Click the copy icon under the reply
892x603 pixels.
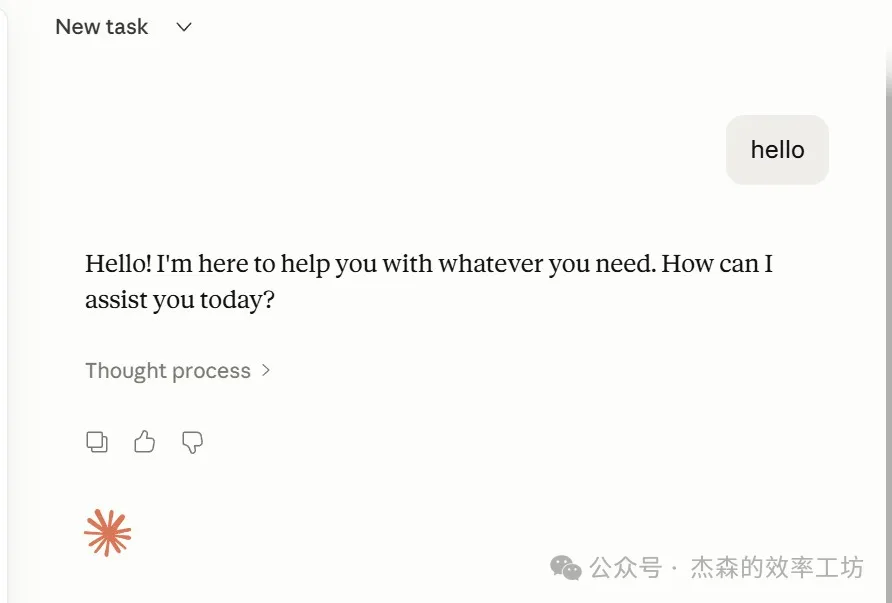pyautogui.click(x=97, y=441)
